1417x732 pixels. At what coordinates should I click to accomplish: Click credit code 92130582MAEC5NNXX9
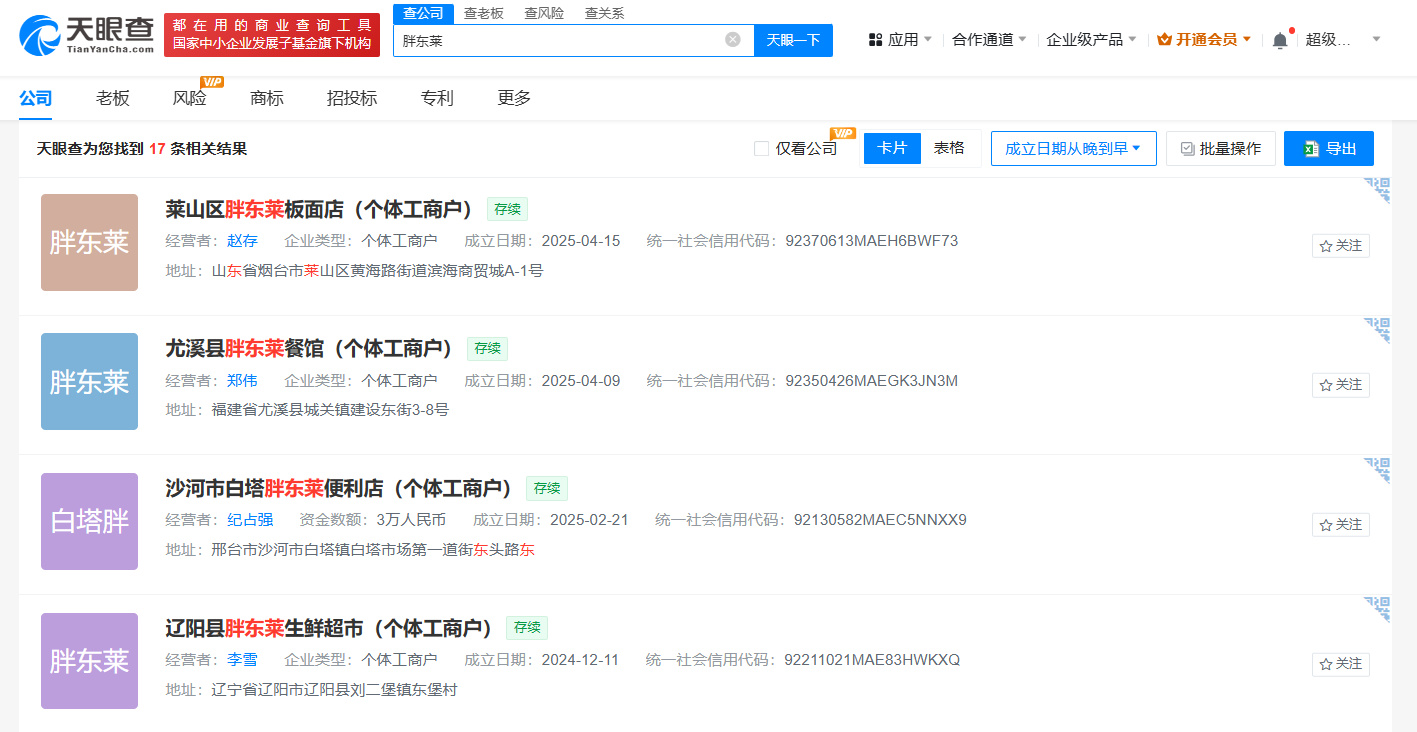coord(880,520)
